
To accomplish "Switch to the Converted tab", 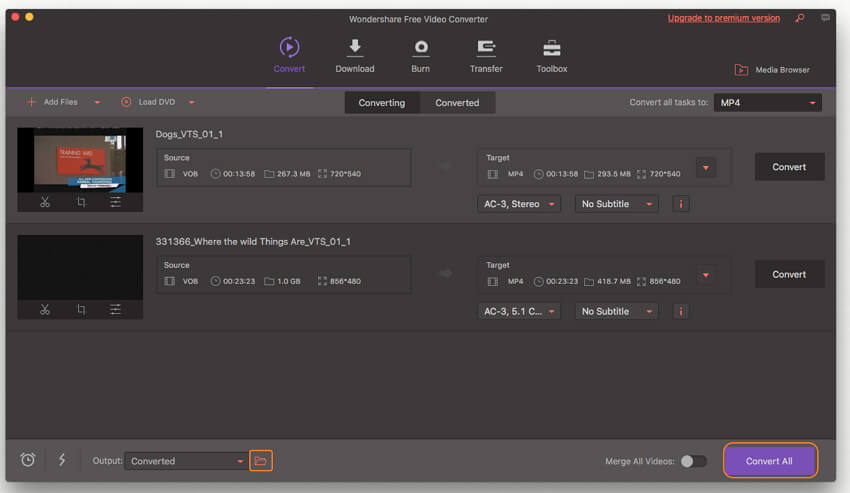I will tap(457, 102).
